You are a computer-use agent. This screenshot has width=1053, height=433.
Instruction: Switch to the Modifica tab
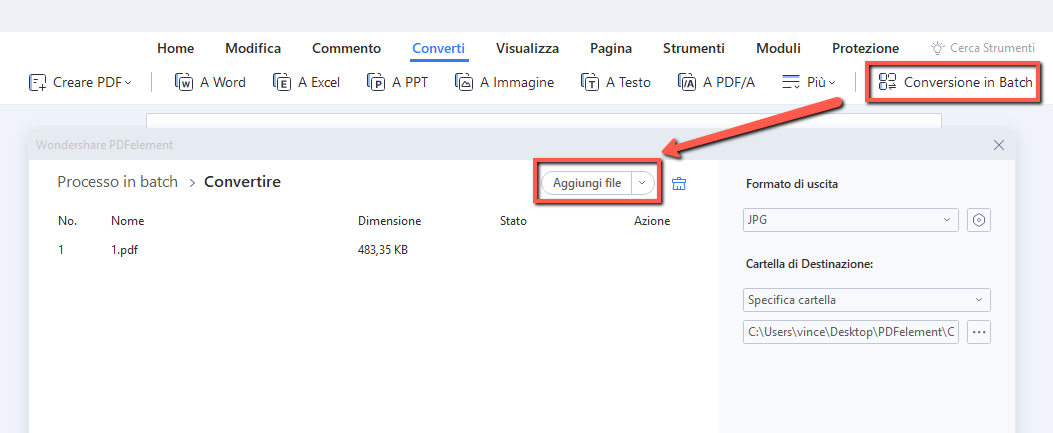click(253, 48)
